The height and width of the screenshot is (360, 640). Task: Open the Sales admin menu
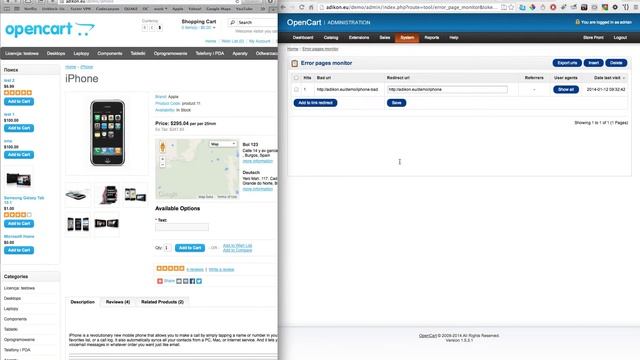(384, 38)
